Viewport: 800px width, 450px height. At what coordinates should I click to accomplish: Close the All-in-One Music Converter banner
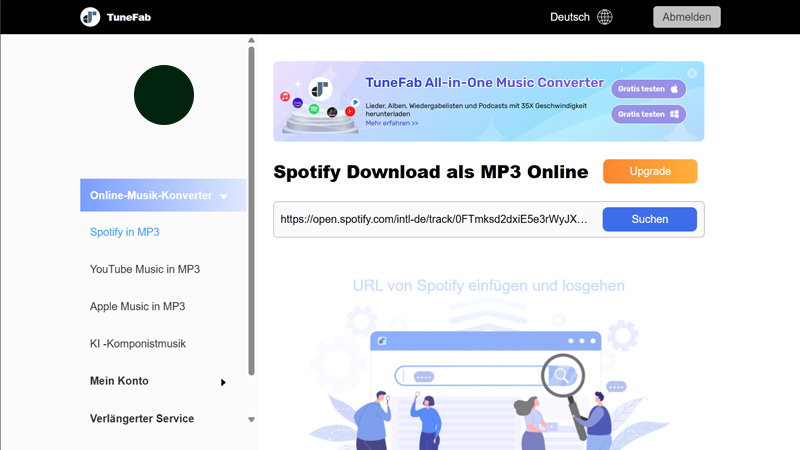click(692, 73)
